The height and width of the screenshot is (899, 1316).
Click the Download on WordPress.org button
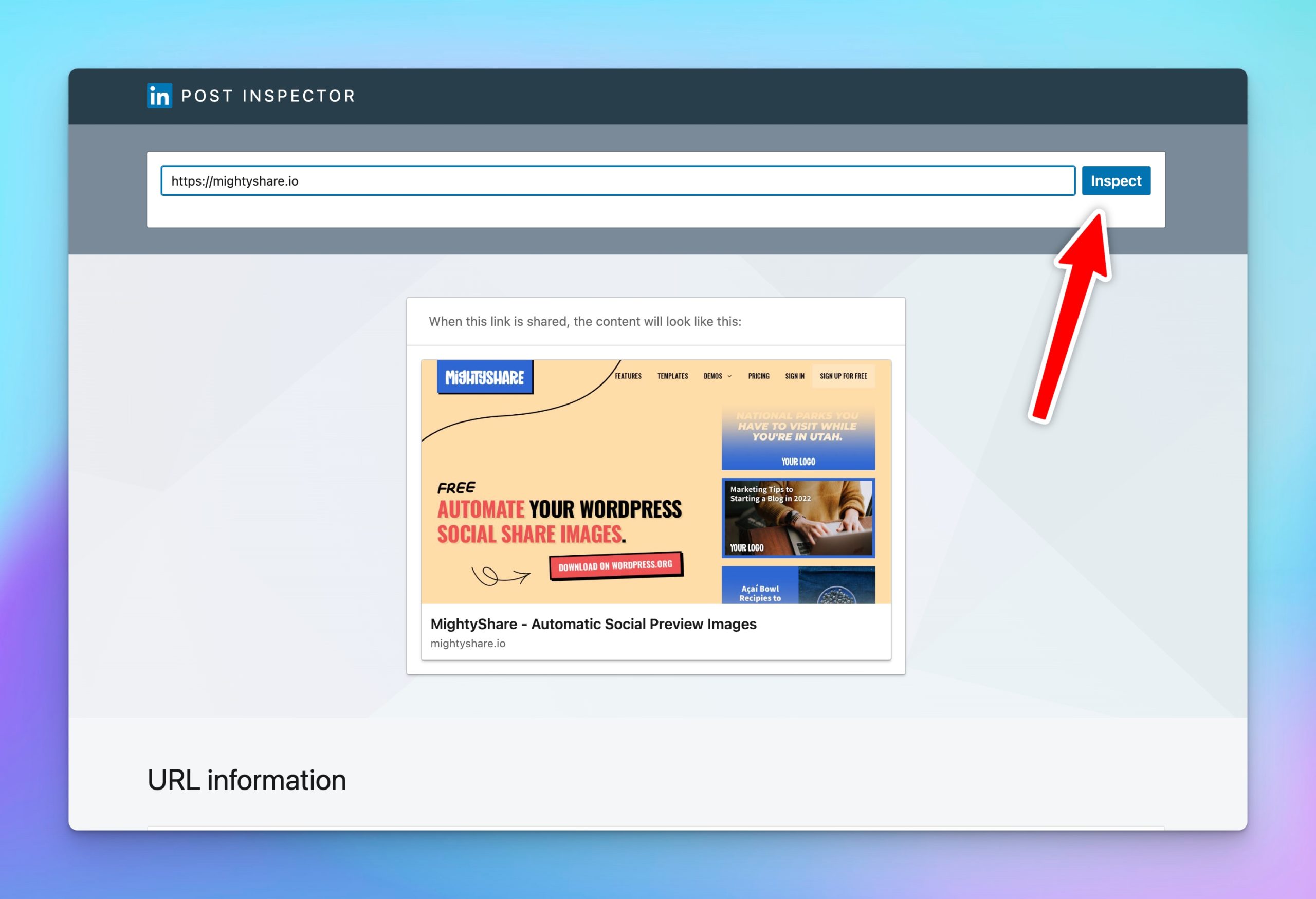tap(615, 565)
